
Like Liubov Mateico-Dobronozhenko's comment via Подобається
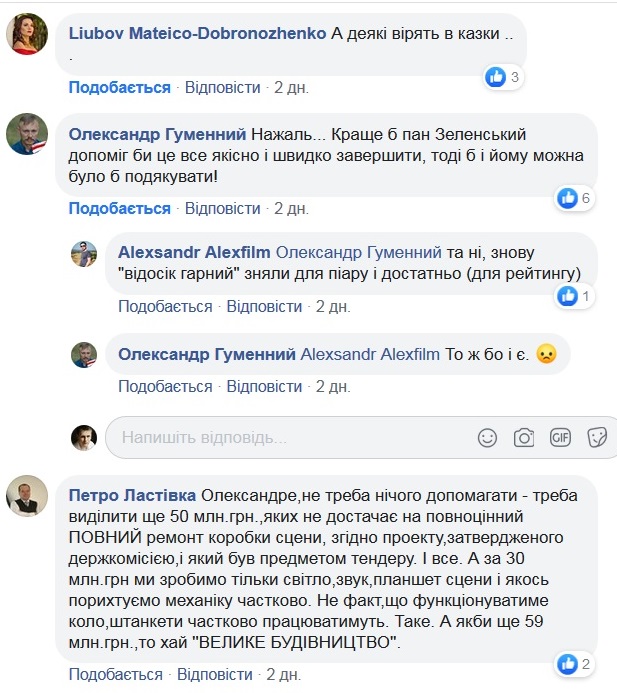[x=119, y=88]
